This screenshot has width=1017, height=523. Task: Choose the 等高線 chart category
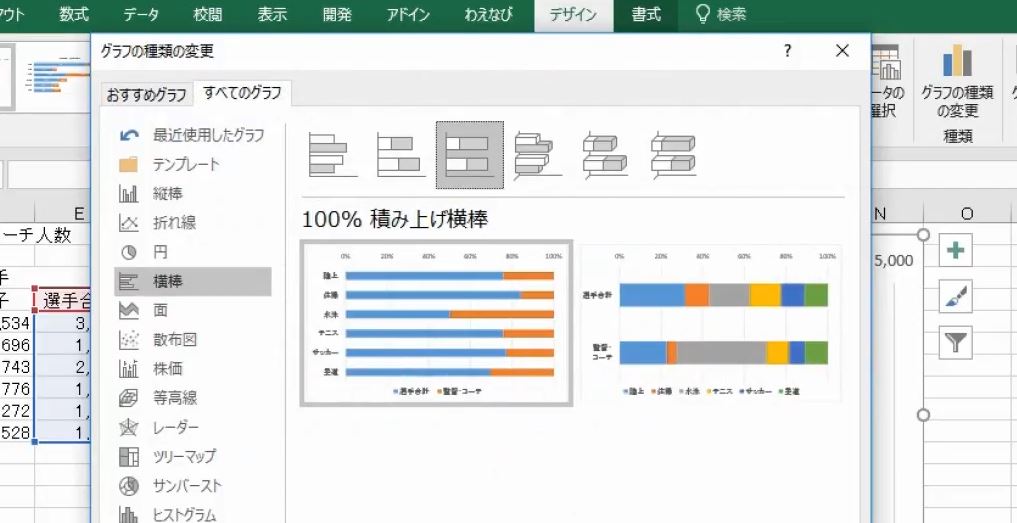193,398
